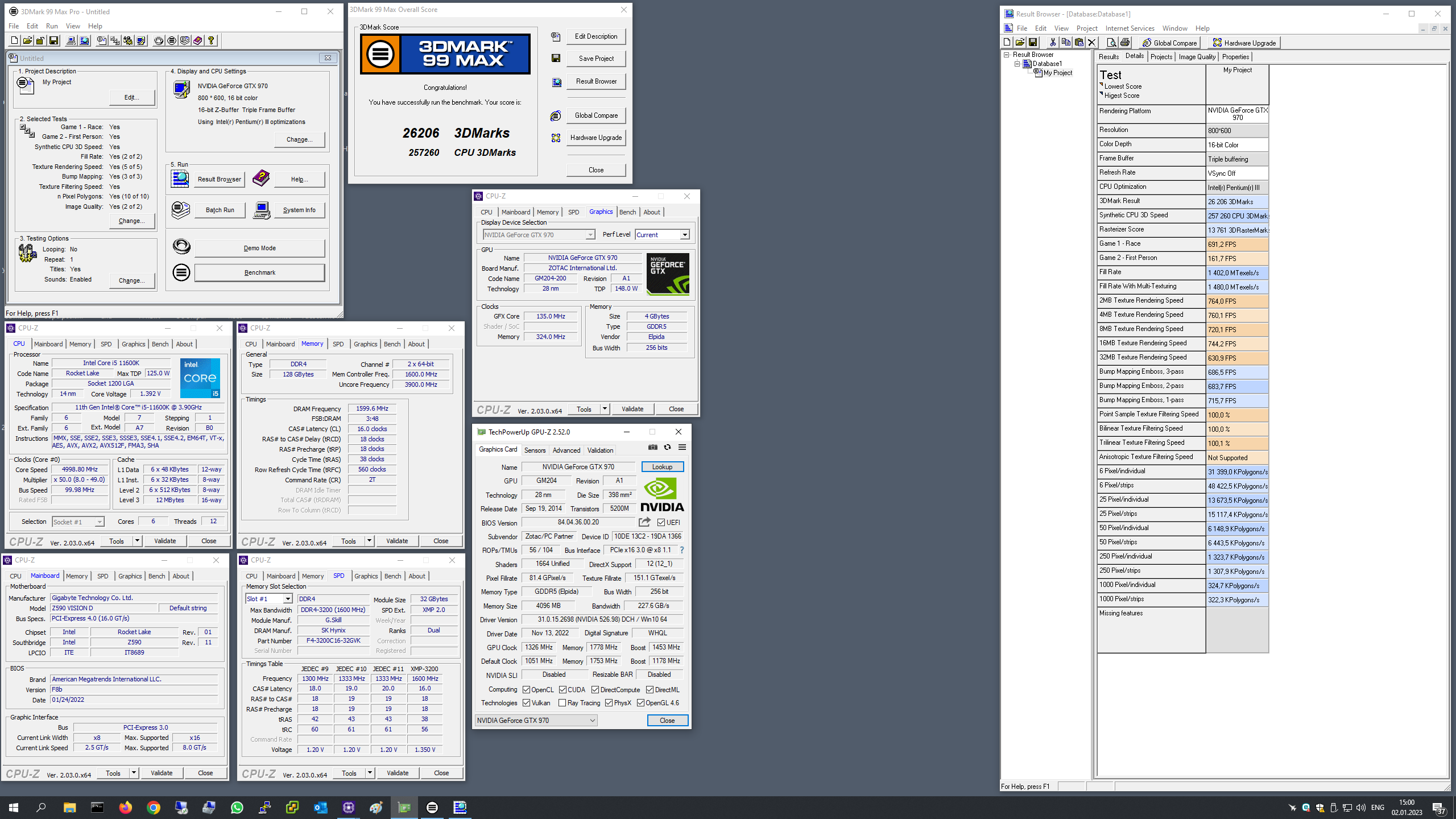1456x819 pixels.
Task: Click Validate button in CPU-Z Mainboard window
Action: click(x=162, y=773)
